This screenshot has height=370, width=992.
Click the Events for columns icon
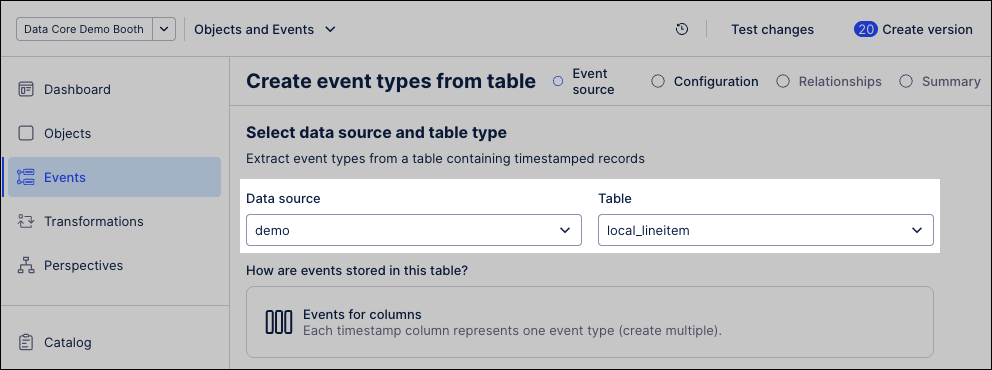pos(279,322)
